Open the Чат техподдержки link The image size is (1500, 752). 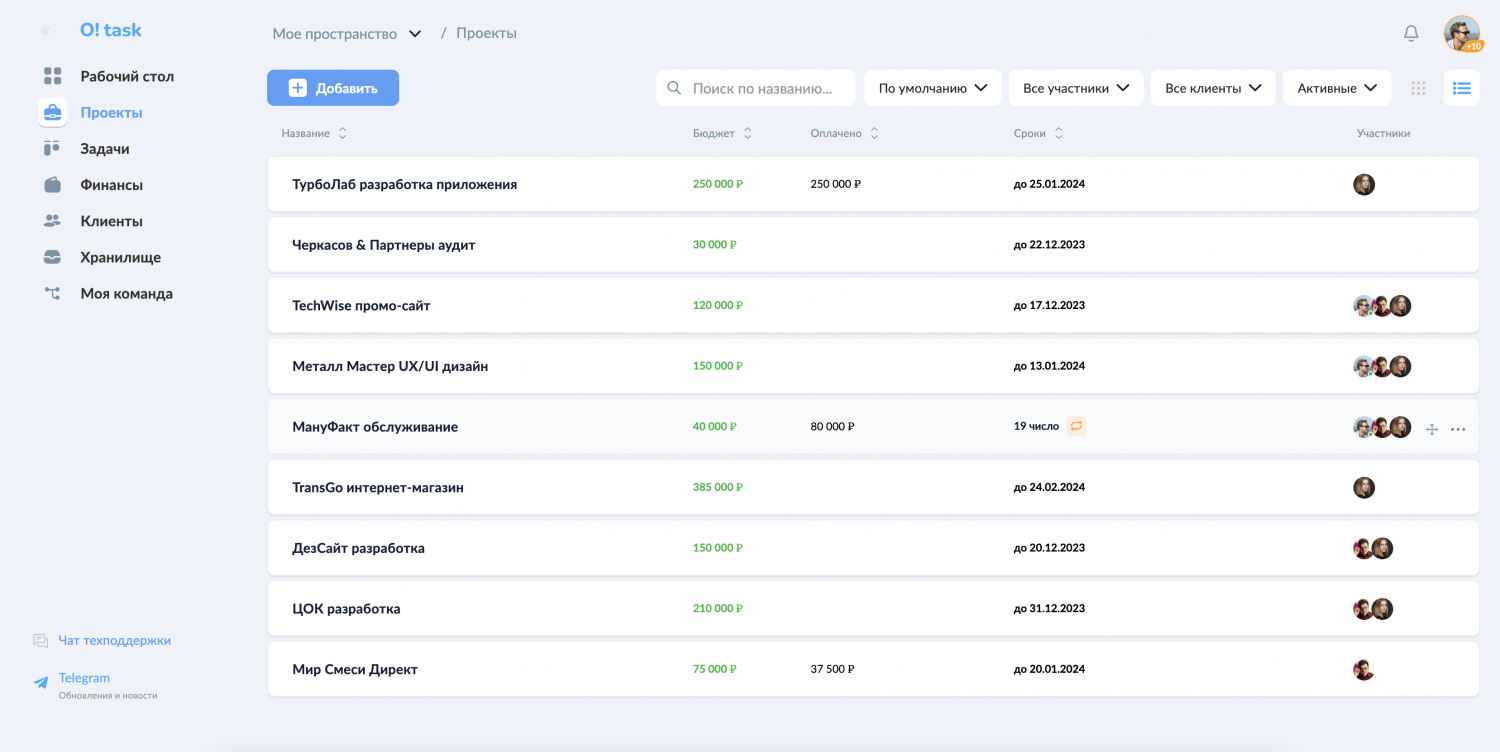(x=114, y=640)
